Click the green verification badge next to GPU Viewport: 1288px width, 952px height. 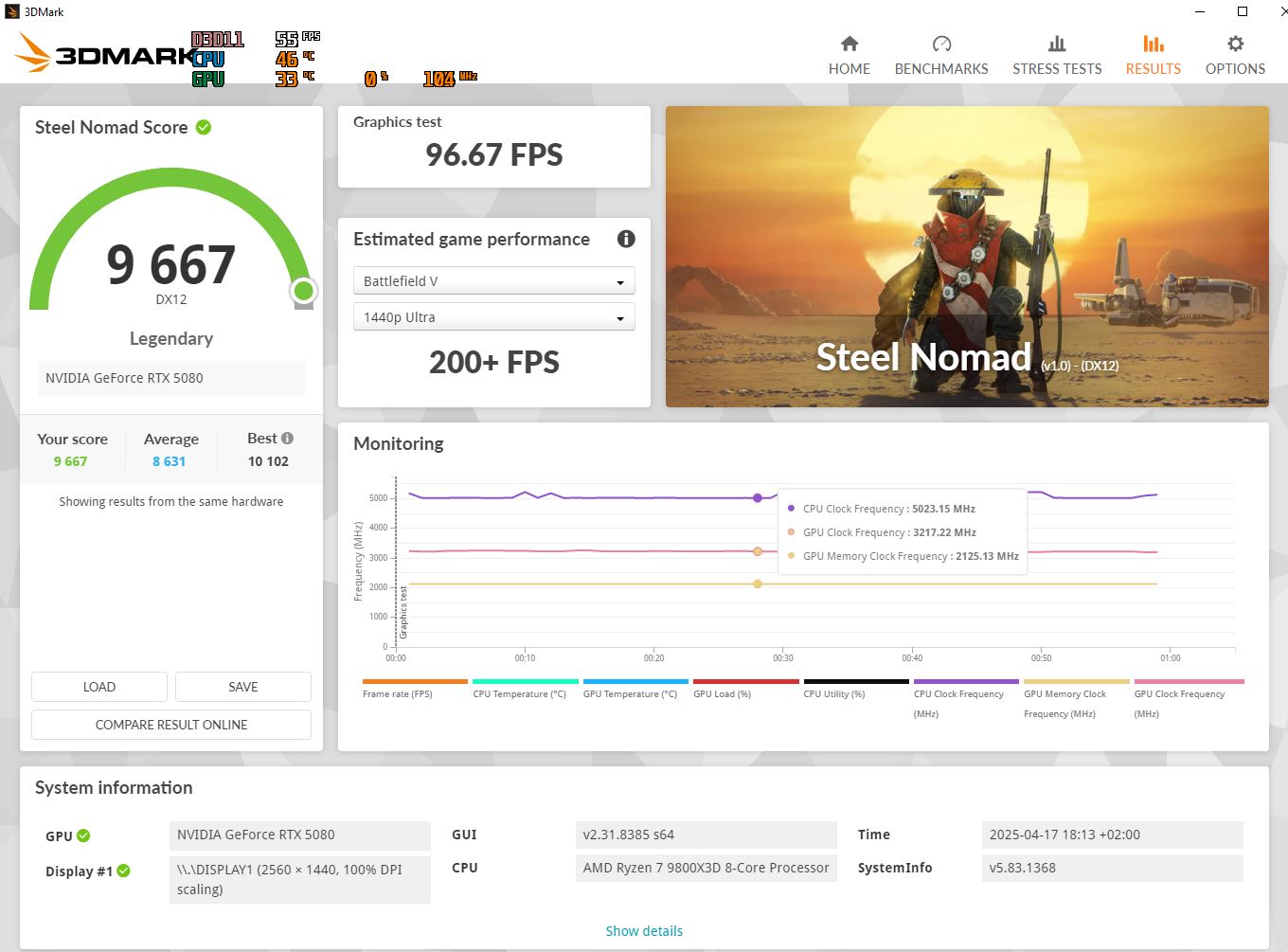(84, 835)
